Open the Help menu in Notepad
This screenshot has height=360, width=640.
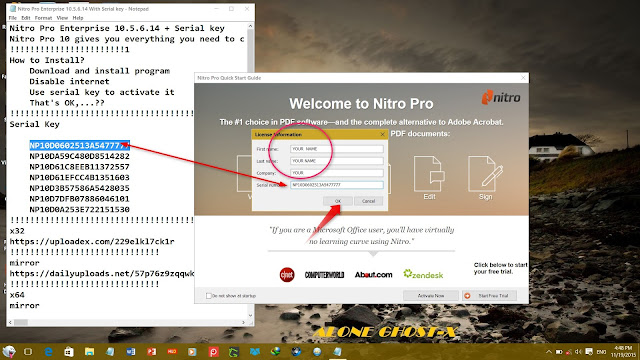(x=78, y=18)
